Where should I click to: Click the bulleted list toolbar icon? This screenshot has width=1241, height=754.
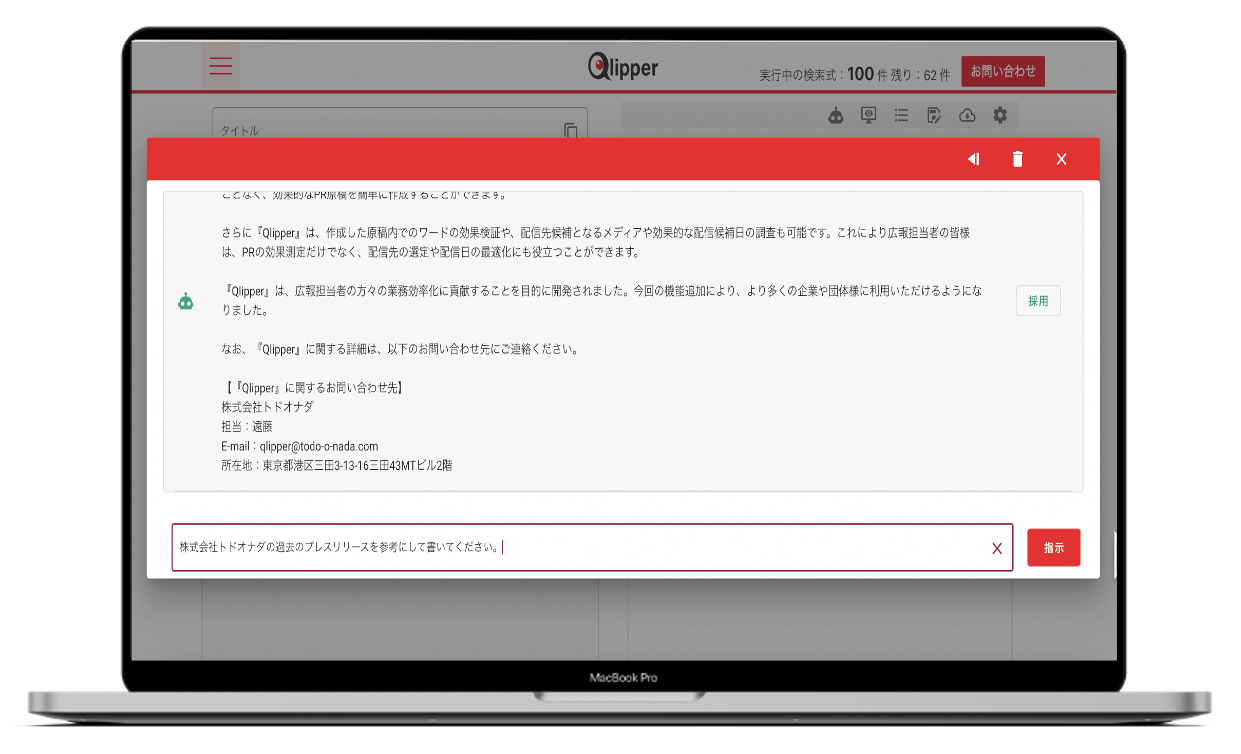(x=901, y=116)
